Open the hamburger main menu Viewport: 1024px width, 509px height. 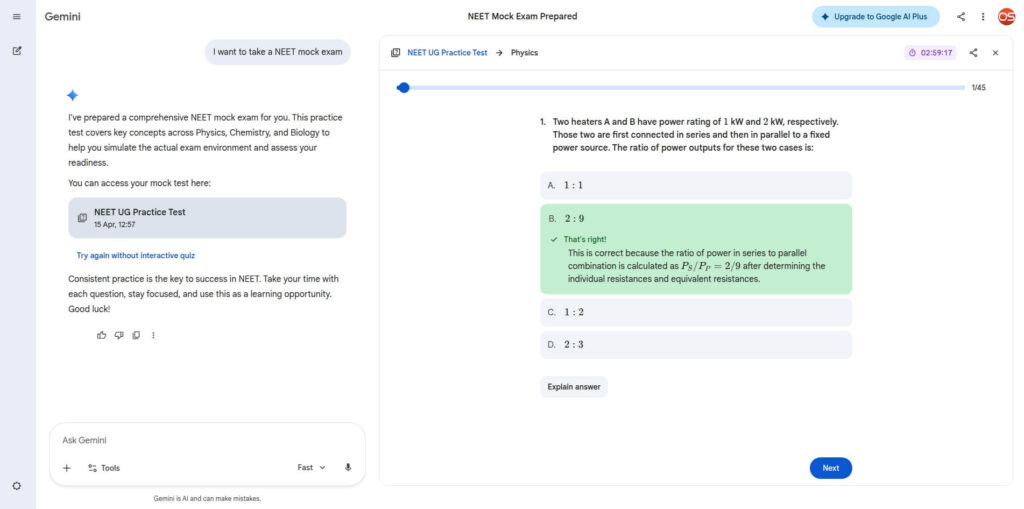pyautogui.click(x=16, y=16)
